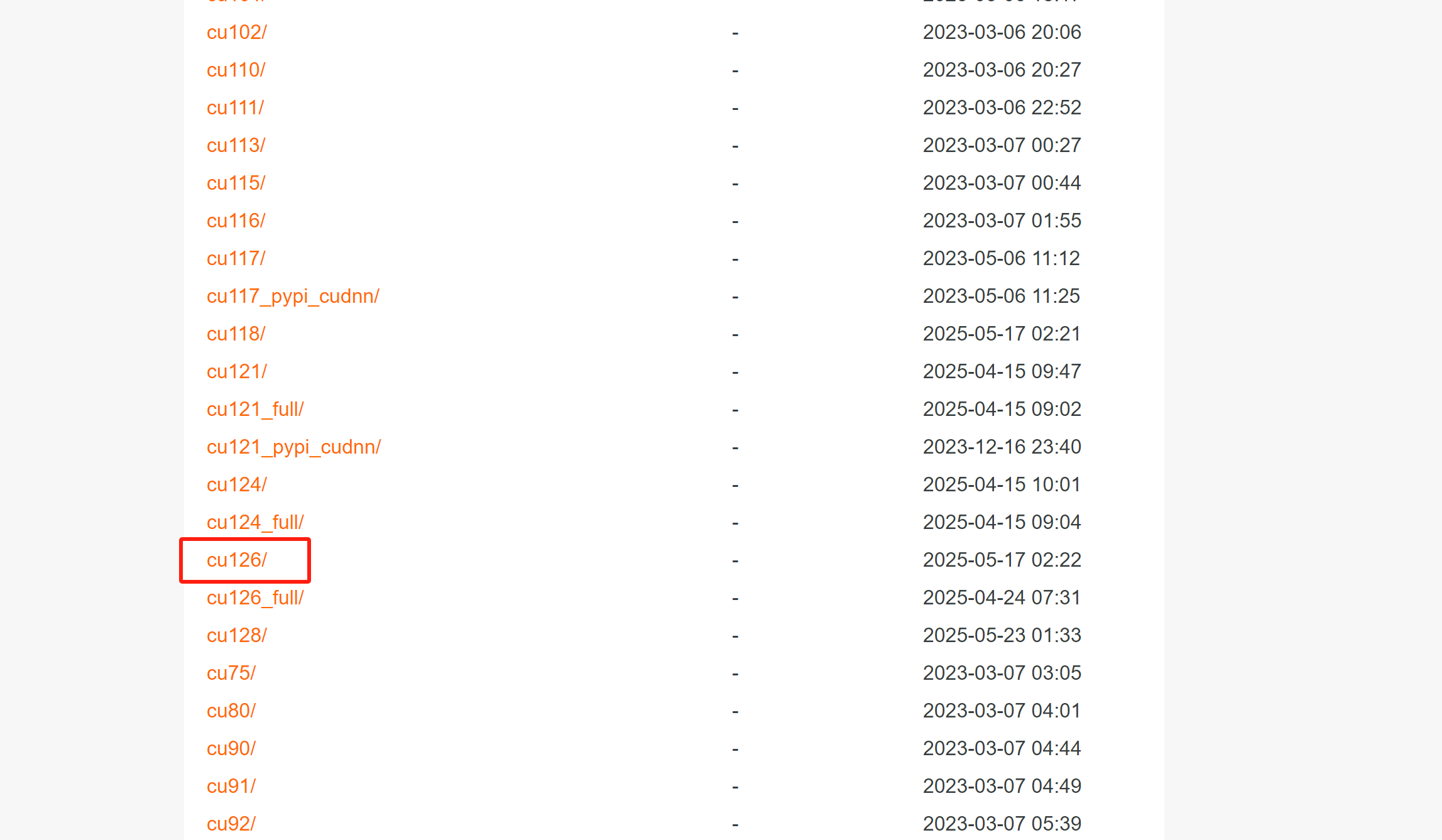The width and height of the screenshot is (1442, 840).
Task: Open the cu110/ directory link
Action: click(x=236, y=70)
